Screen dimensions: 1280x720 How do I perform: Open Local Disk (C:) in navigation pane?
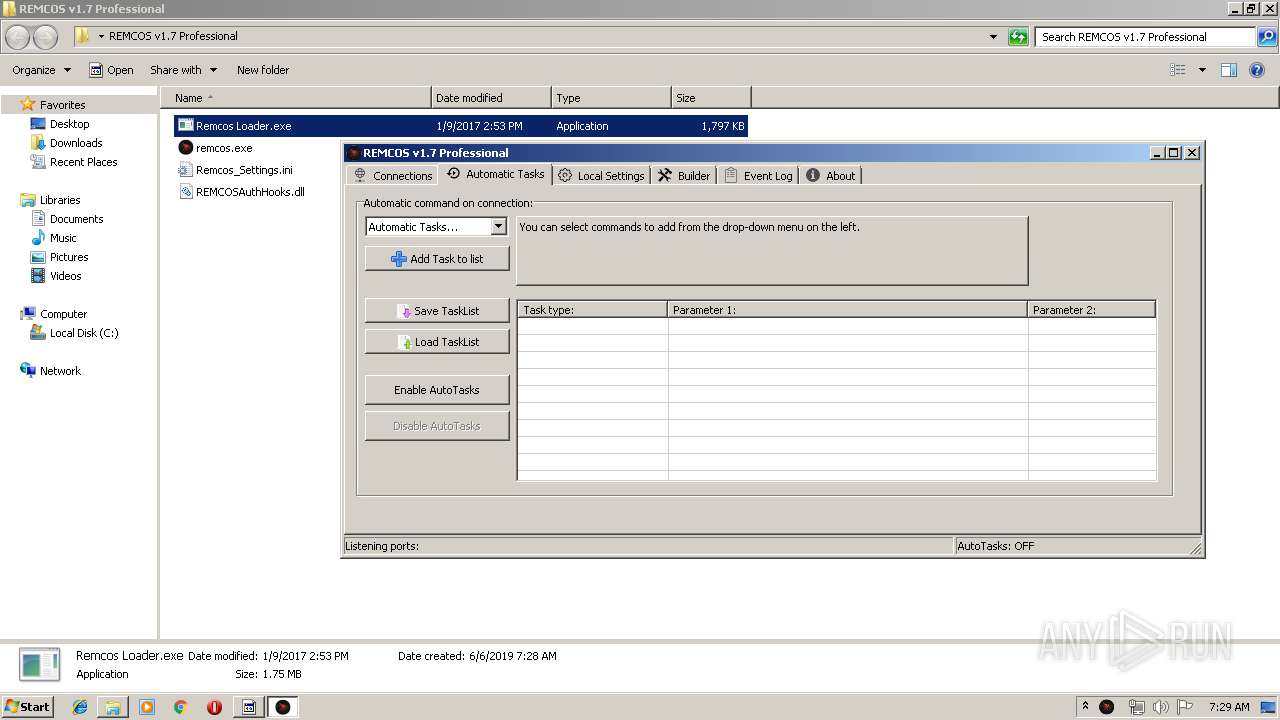(x=84, y=333)
